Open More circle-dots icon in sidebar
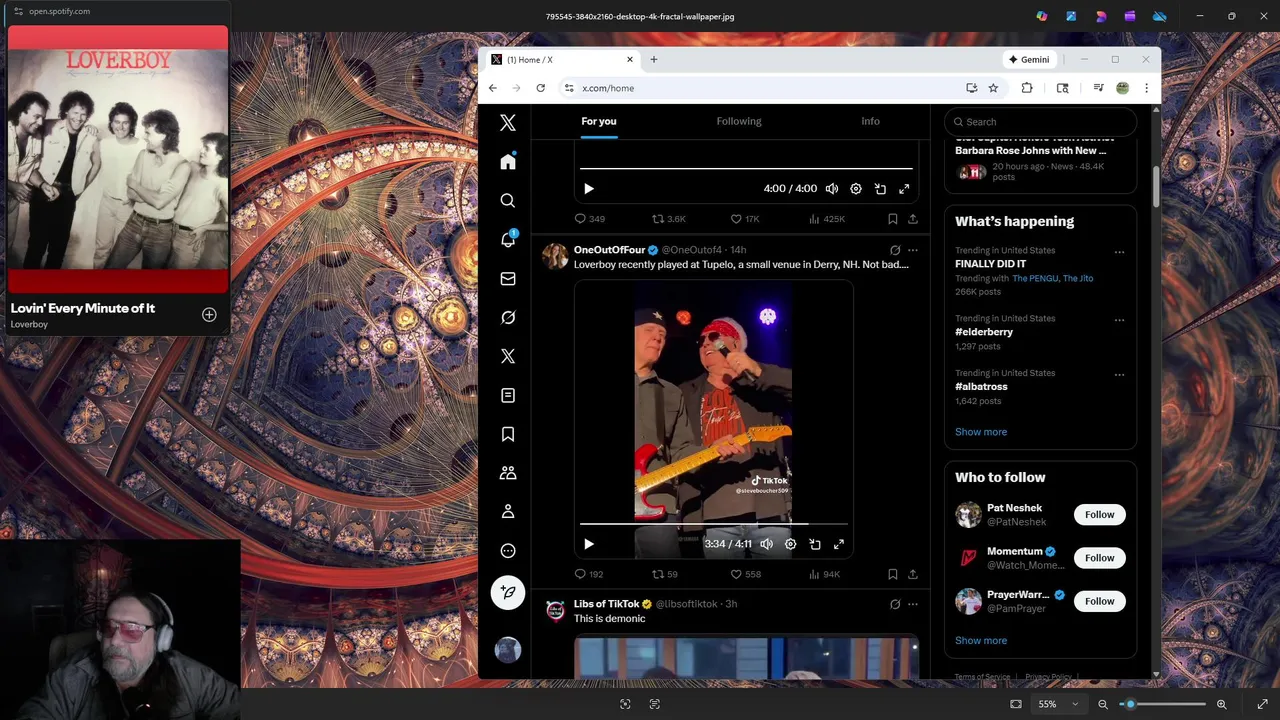 [x=508, y=551]
